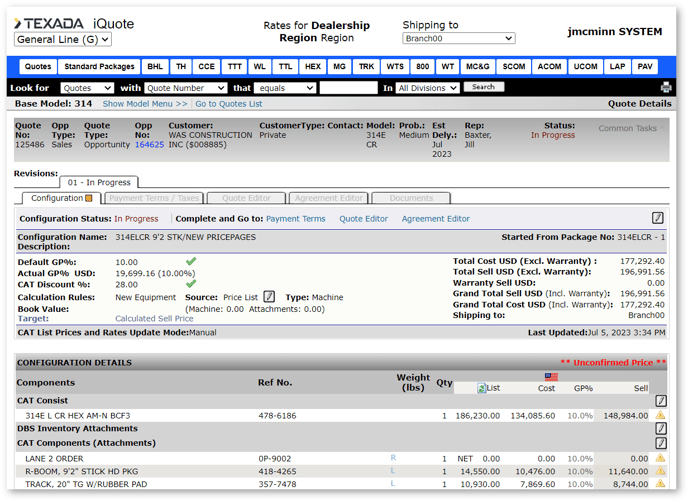Click edit icon for CAT Components Attachments
Viewport: 688px width, 501px height.
(x=660, y=443)
